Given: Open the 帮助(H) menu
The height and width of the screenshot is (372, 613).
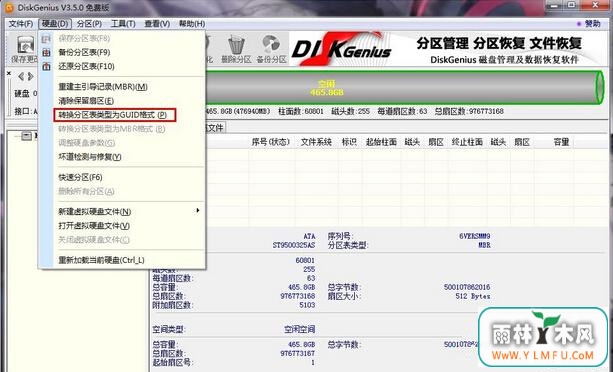Looking at the screenshot, I should (x=192, y=24).
